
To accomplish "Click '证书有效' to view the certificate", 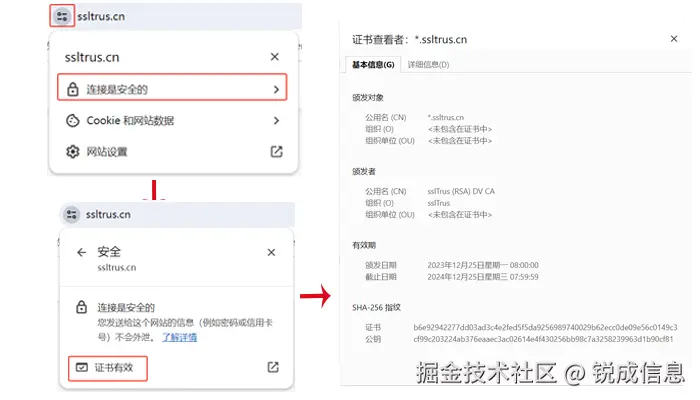I will tap(108, 368).
